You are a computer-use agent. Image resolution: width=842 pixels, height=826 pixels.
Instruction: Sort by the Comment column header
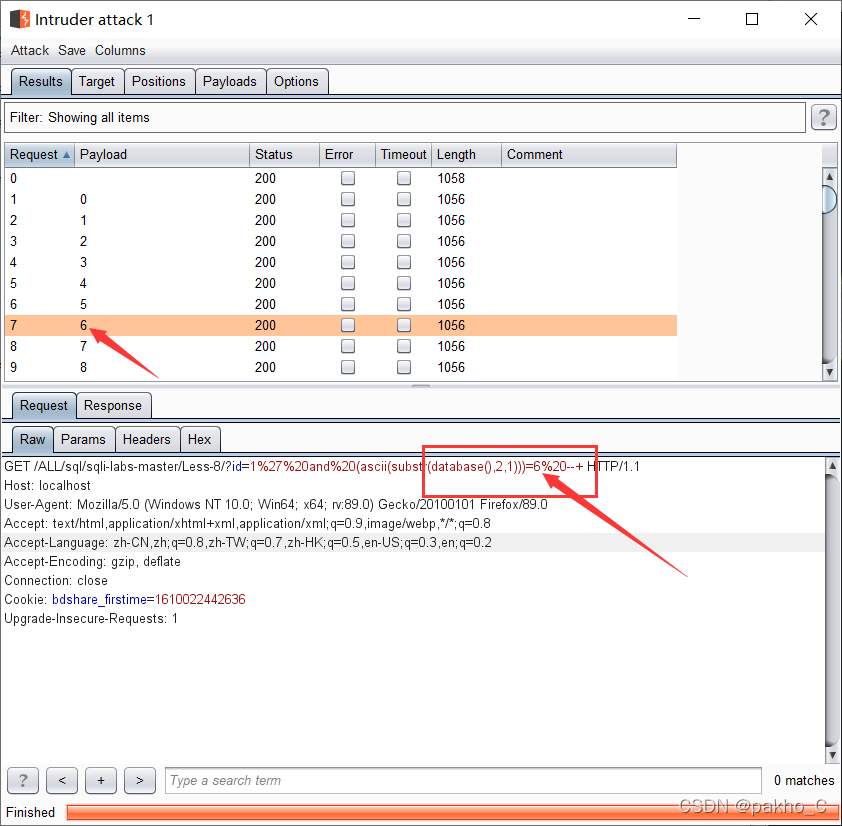point(589,155)
